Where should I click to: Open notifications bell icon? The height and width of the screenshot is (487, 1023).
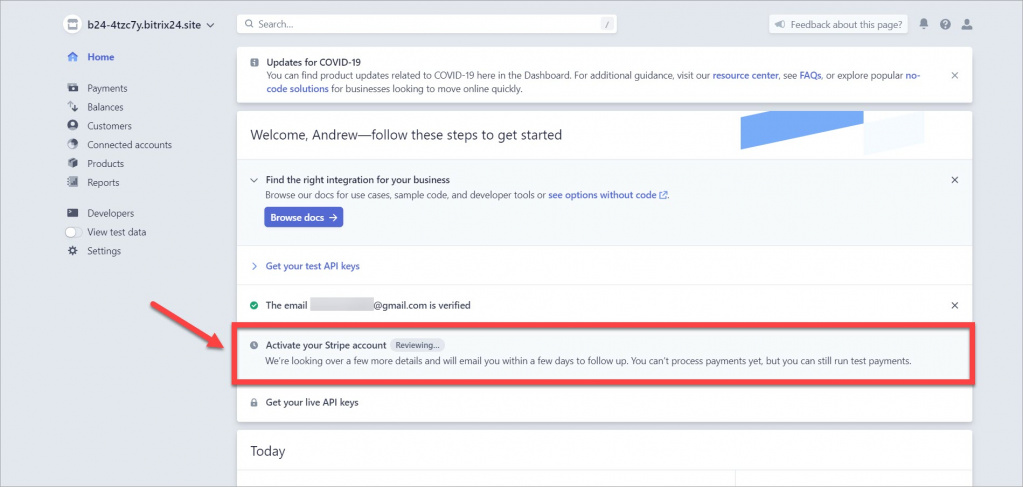(x=924, y=24)
